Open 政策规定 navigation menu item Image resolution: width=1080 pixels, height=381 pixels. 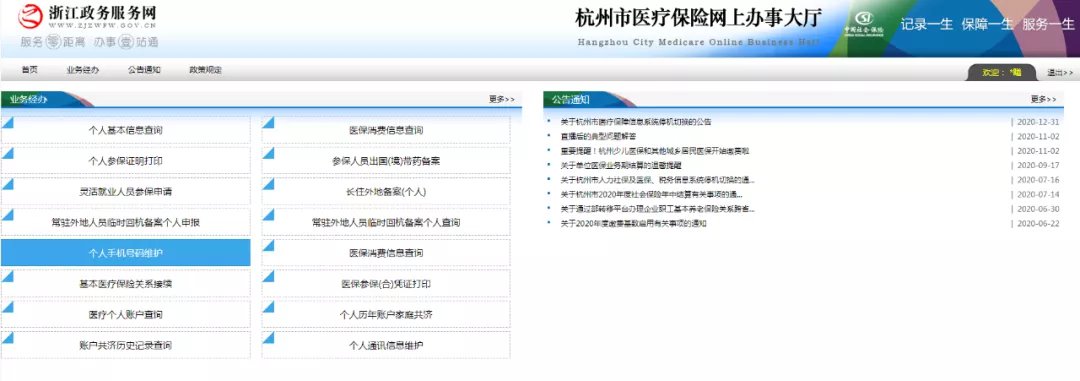point(205,70)
